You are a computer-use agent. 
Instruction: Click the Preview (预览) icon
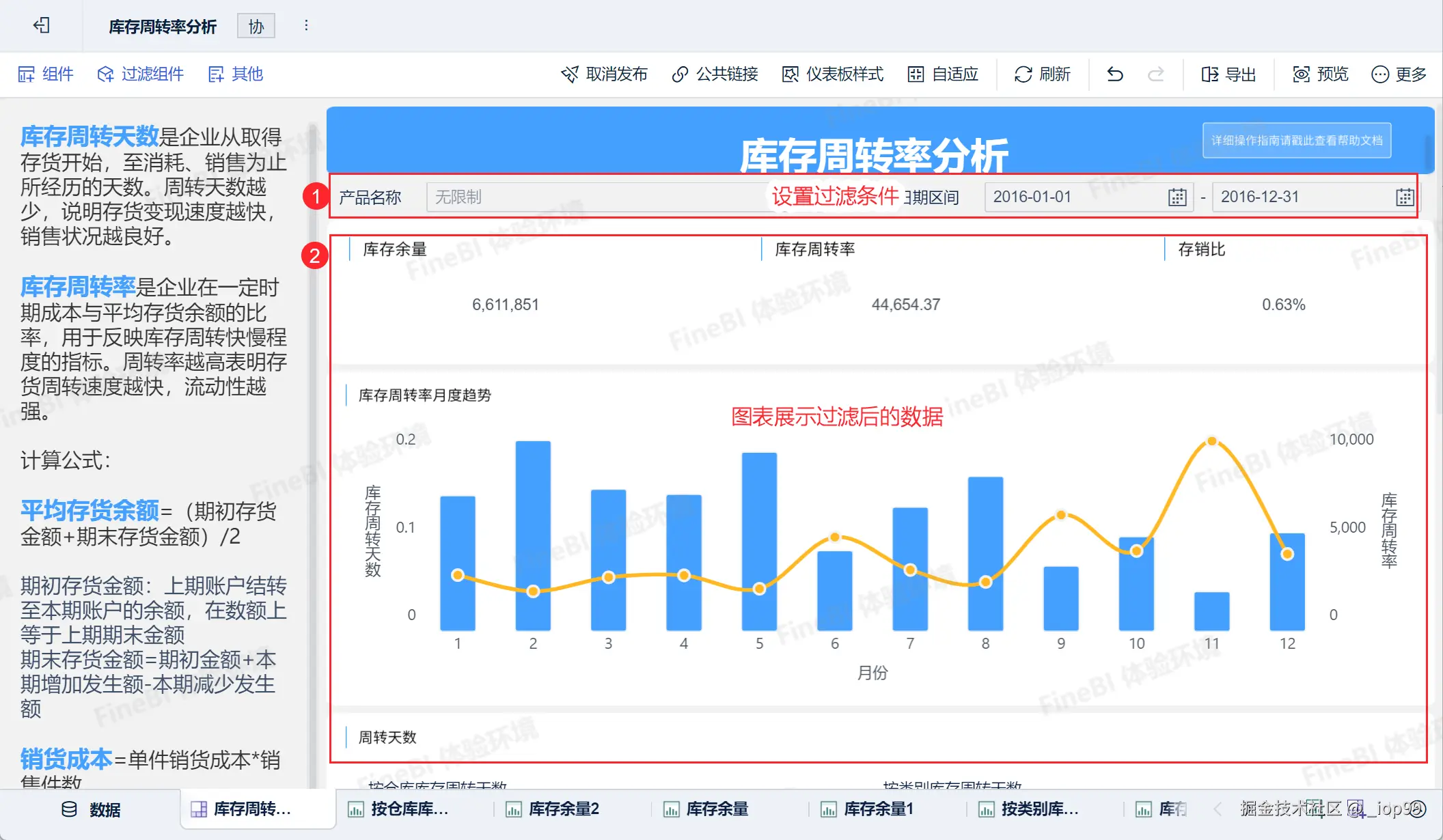point(1301,74)
